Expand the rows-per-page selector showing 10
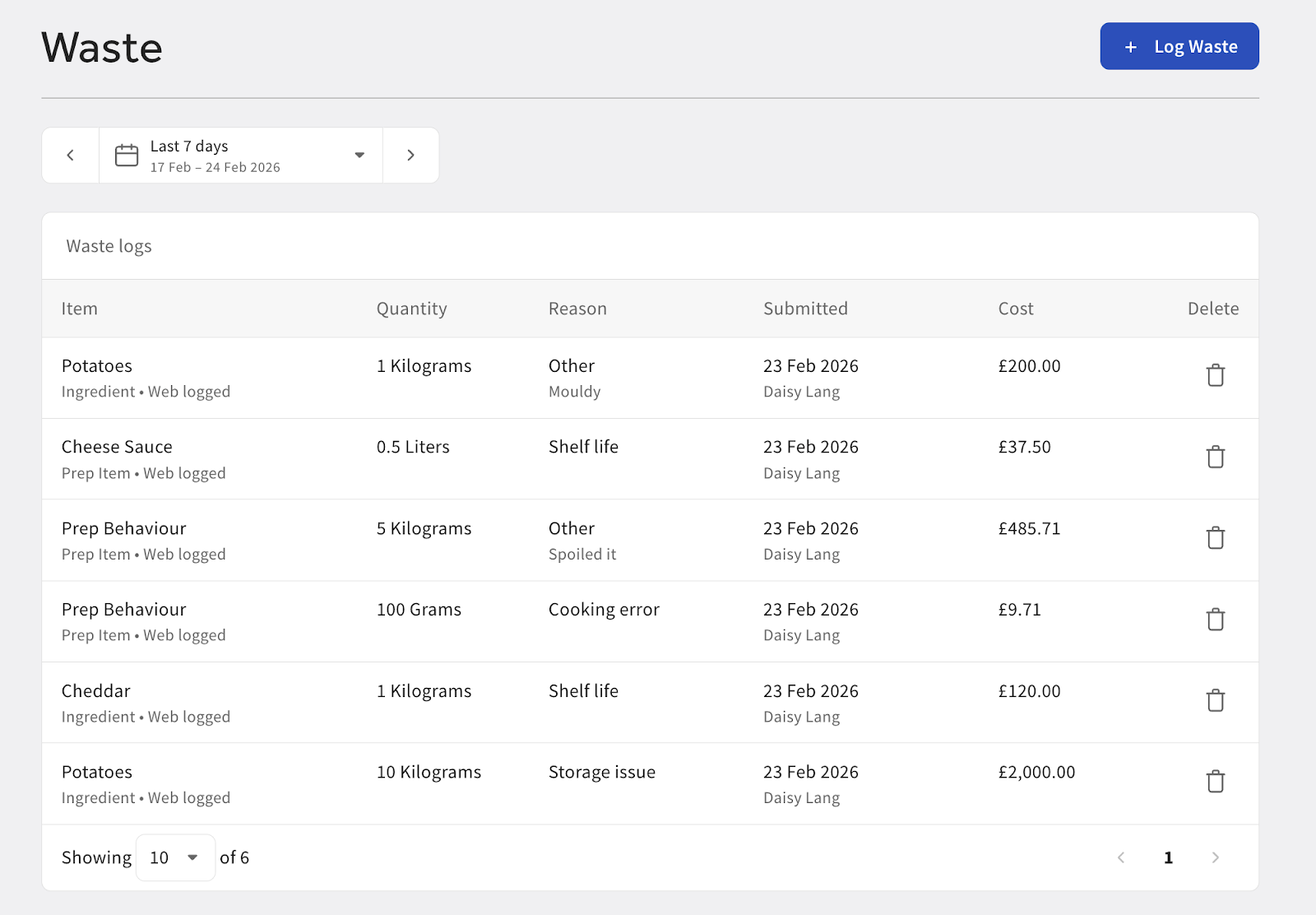The width and height of the screenshot is (1316, 915). pos(175,857)
